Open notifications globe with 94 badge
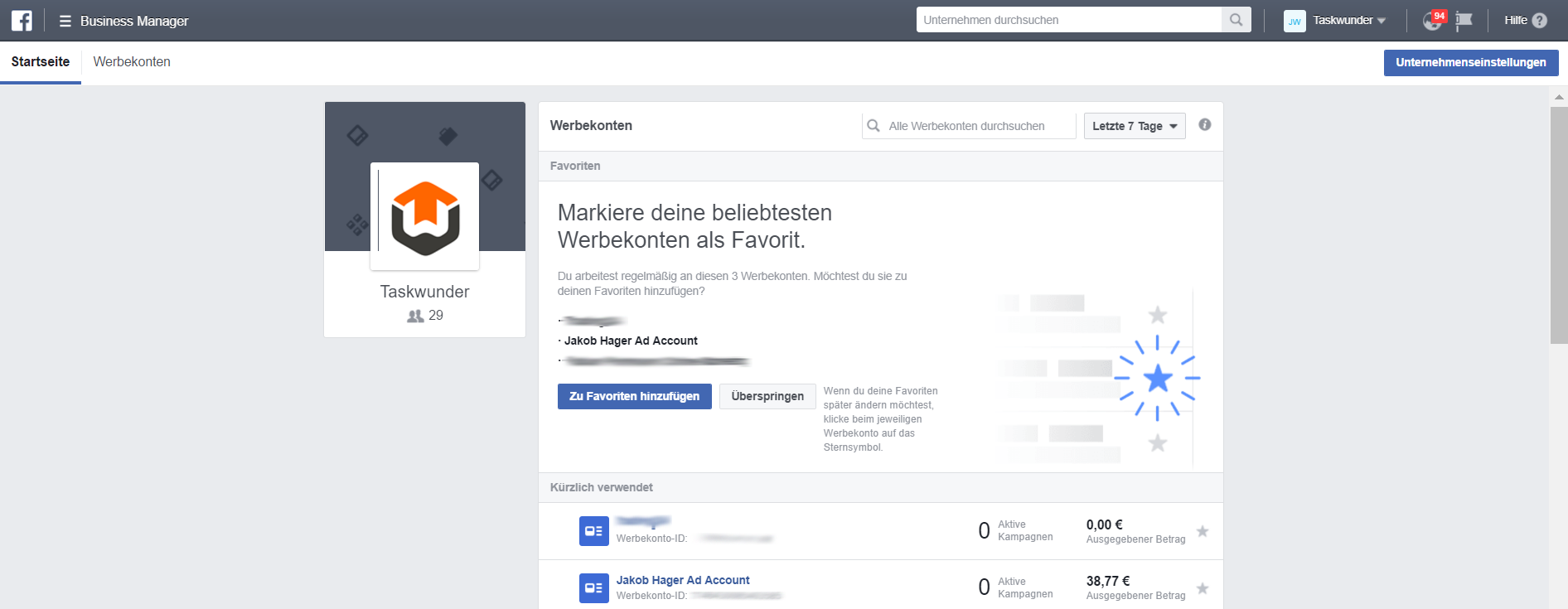Image resolution: width=1568 pixels, height=609 pixels. (x=1433, y=21)
